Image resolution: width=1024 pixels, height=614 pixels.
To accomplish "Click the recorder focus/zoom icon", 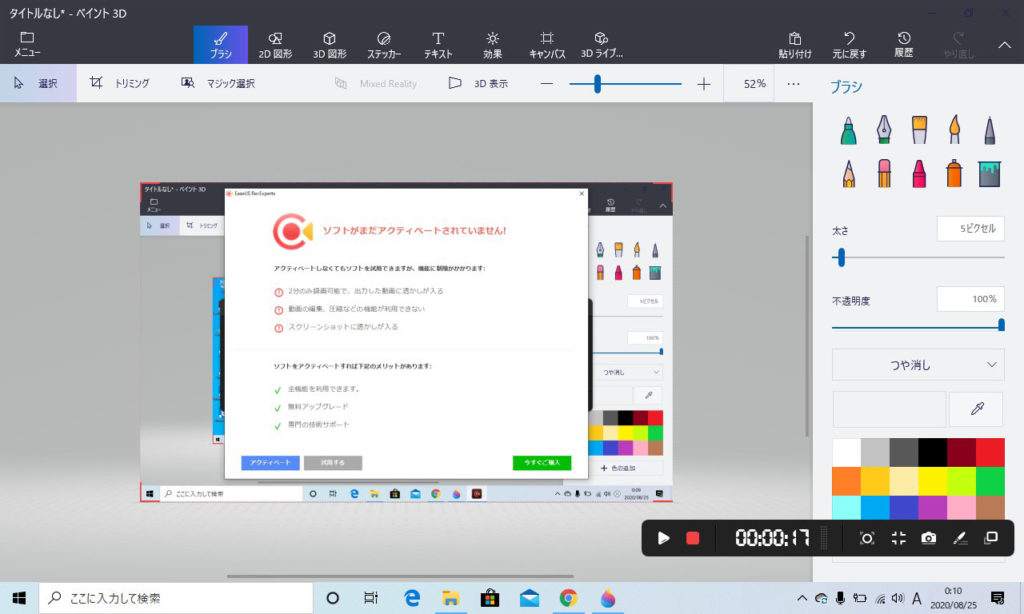I will [867, 538].
